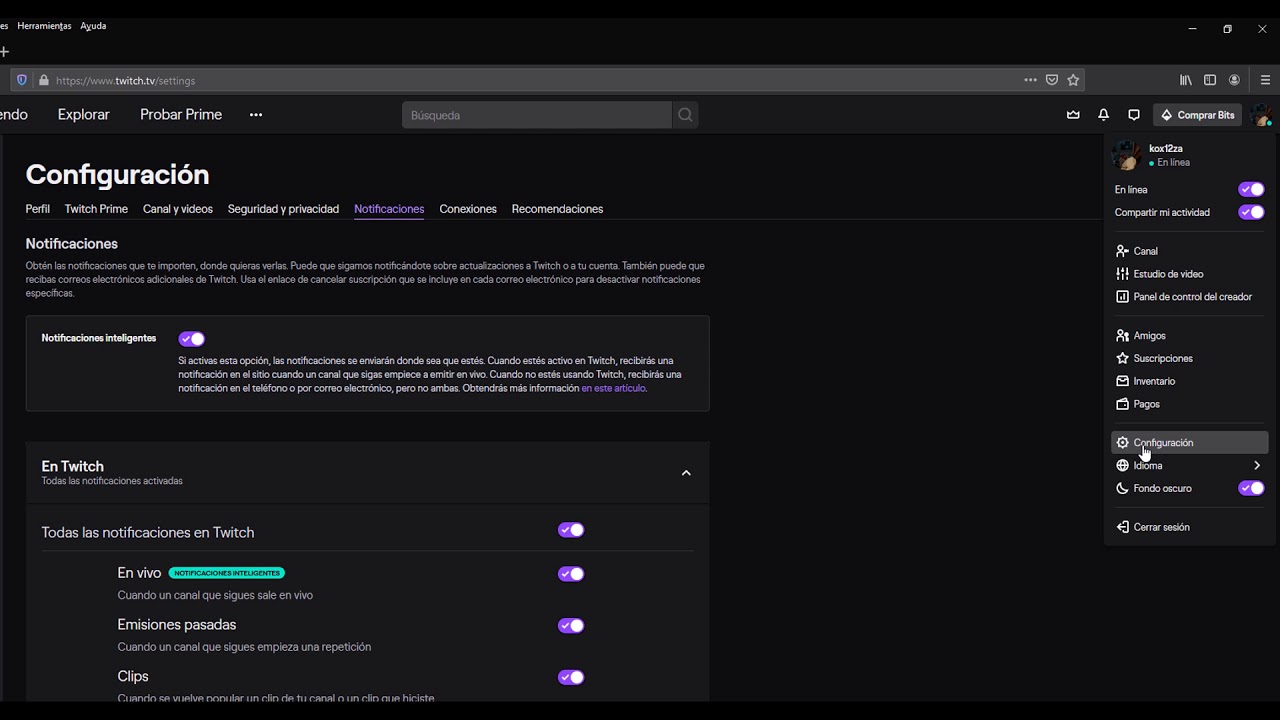Select the Notificaciones tab

389,209
